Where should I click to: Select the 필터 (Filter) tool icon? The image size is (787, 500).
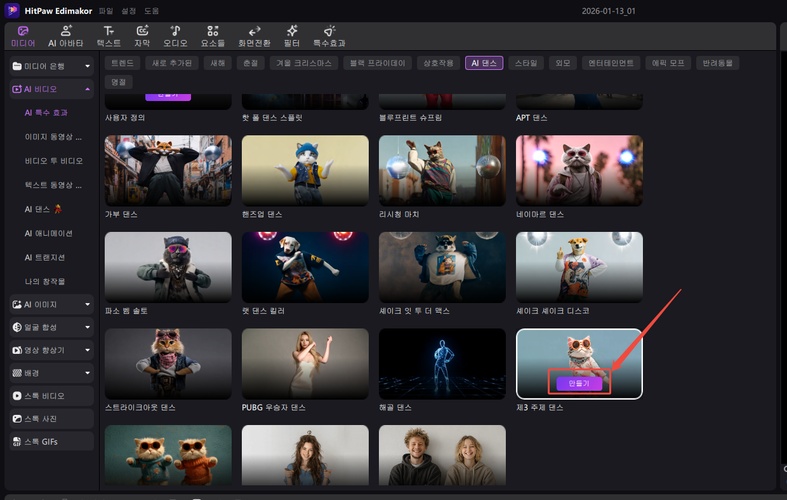coord(292,36)
